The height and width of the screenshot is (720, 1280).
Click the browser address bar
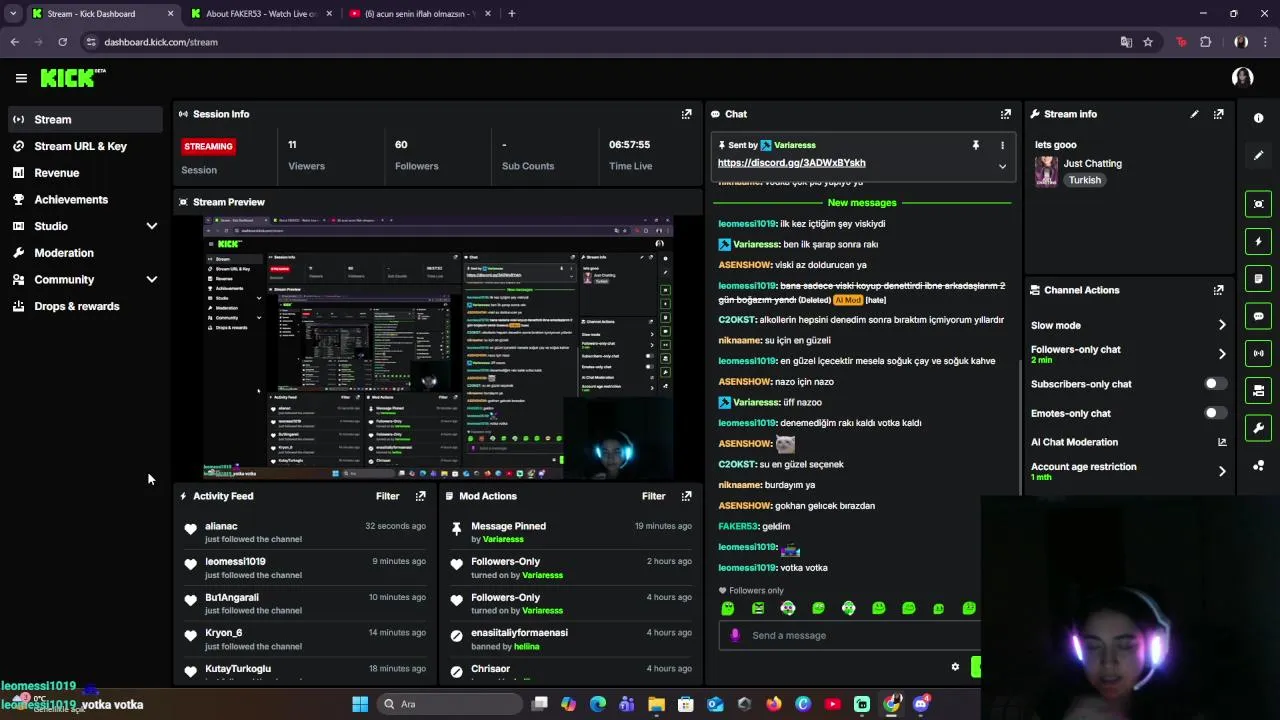[600, 42]
